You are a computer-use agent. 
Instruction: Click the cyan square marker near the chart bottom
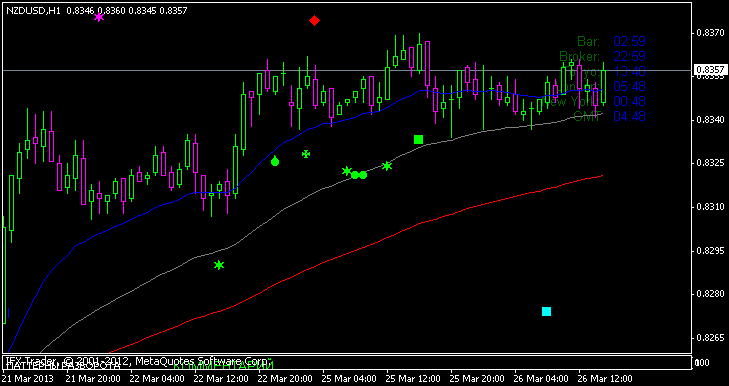pos(546,312)
